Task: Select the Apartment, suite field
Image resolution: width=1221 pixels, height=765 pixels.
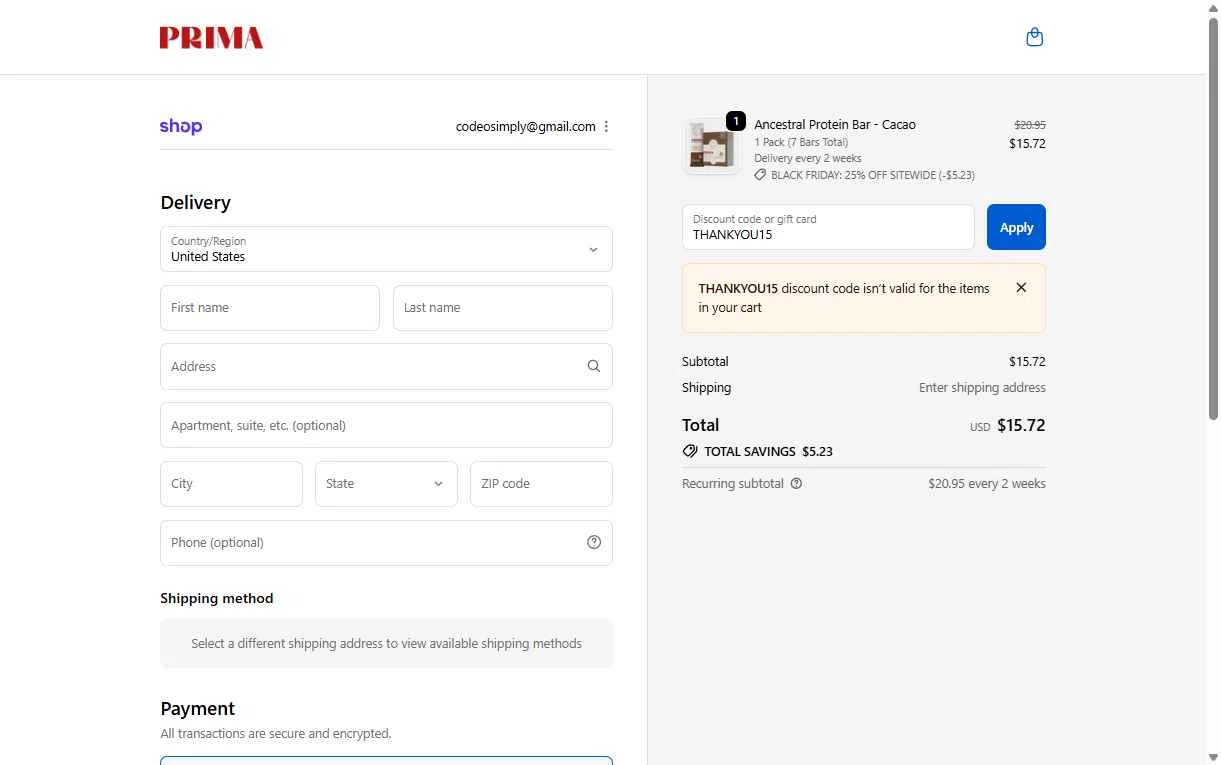Action: coord(386,425)
